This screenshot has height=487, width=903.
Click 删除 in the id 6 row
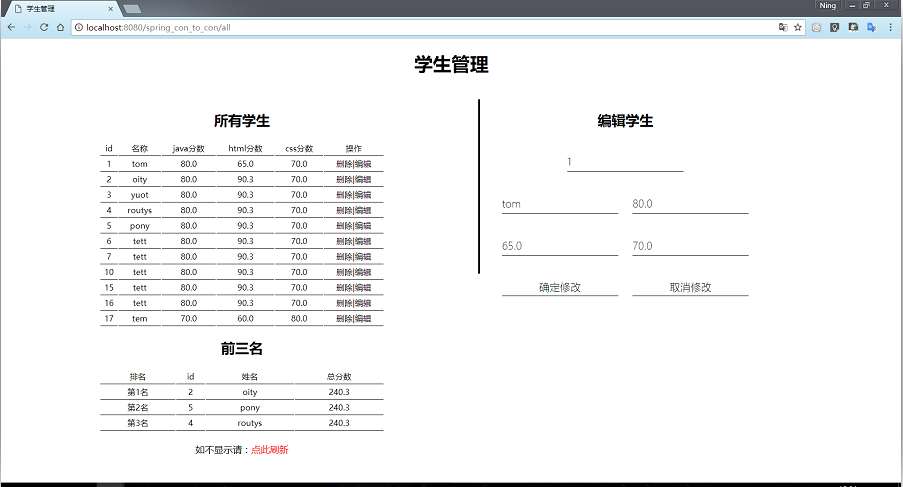click(344, 241)
